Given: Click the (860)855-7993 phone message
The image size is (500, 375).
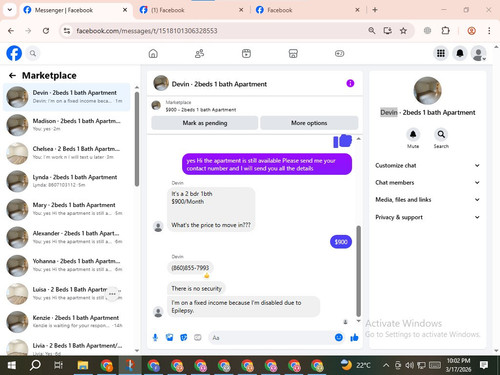Looking at the screenshot, I should point(190,268).
